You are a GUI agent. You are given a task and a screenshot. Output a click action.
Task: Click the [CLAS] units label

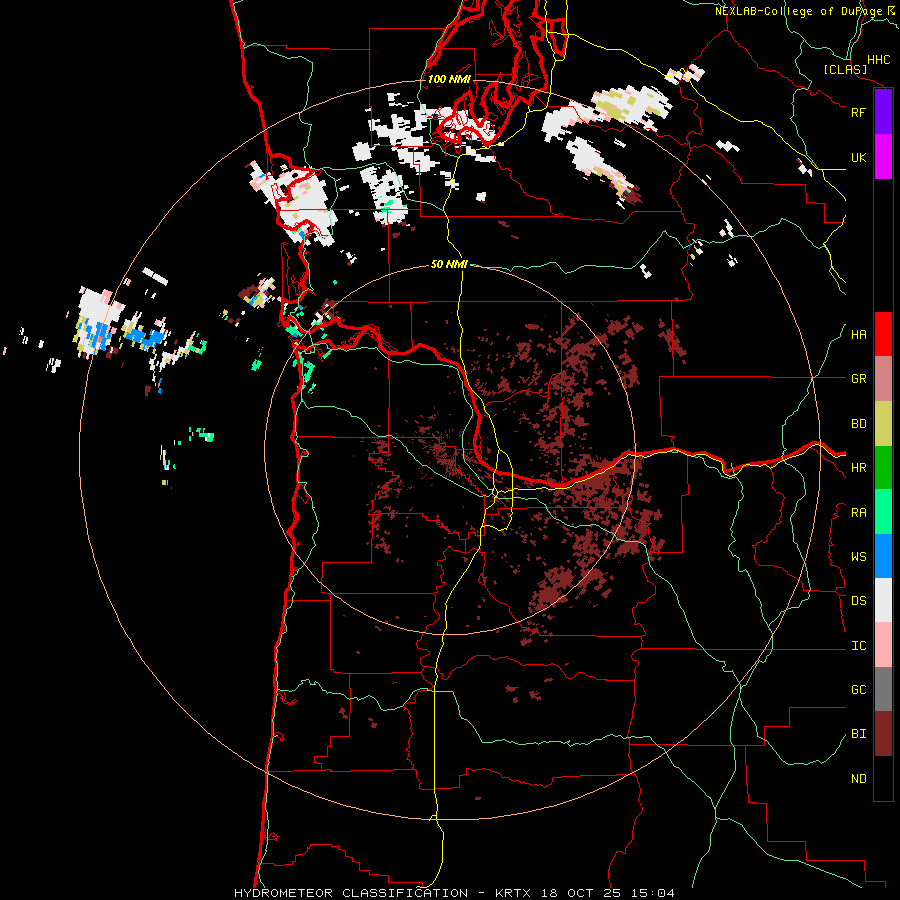pos(845,70)
